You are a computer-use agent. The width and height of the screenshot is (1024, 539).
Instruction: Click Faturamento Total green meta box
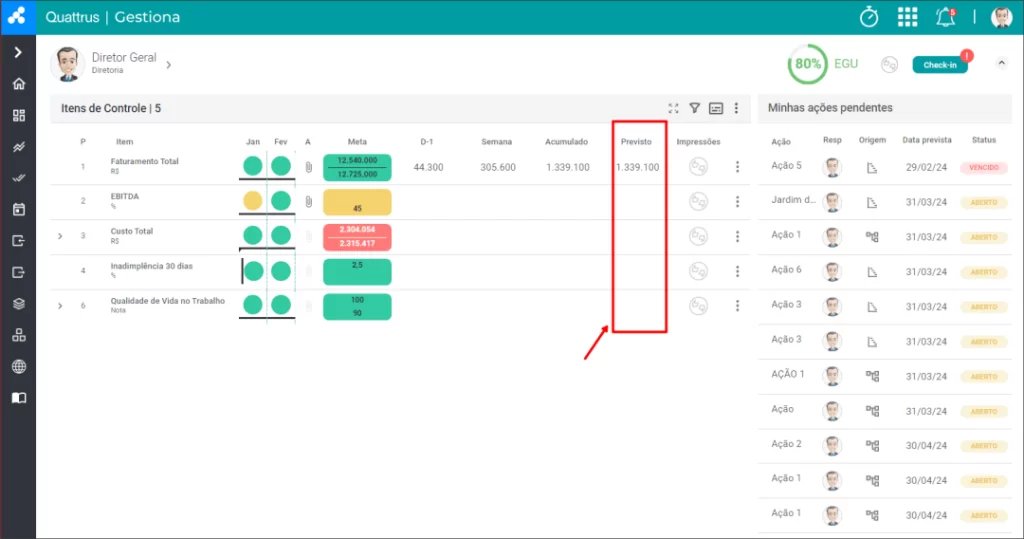(x=357, y=167)
